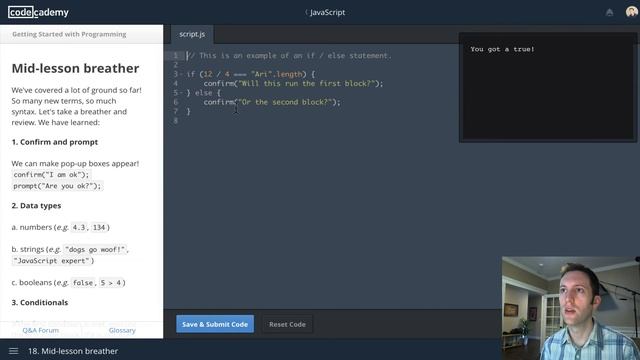Click the 'Or the second block?' string
The height and width of the screenshot is (360, 640).
tap(285, 102)
